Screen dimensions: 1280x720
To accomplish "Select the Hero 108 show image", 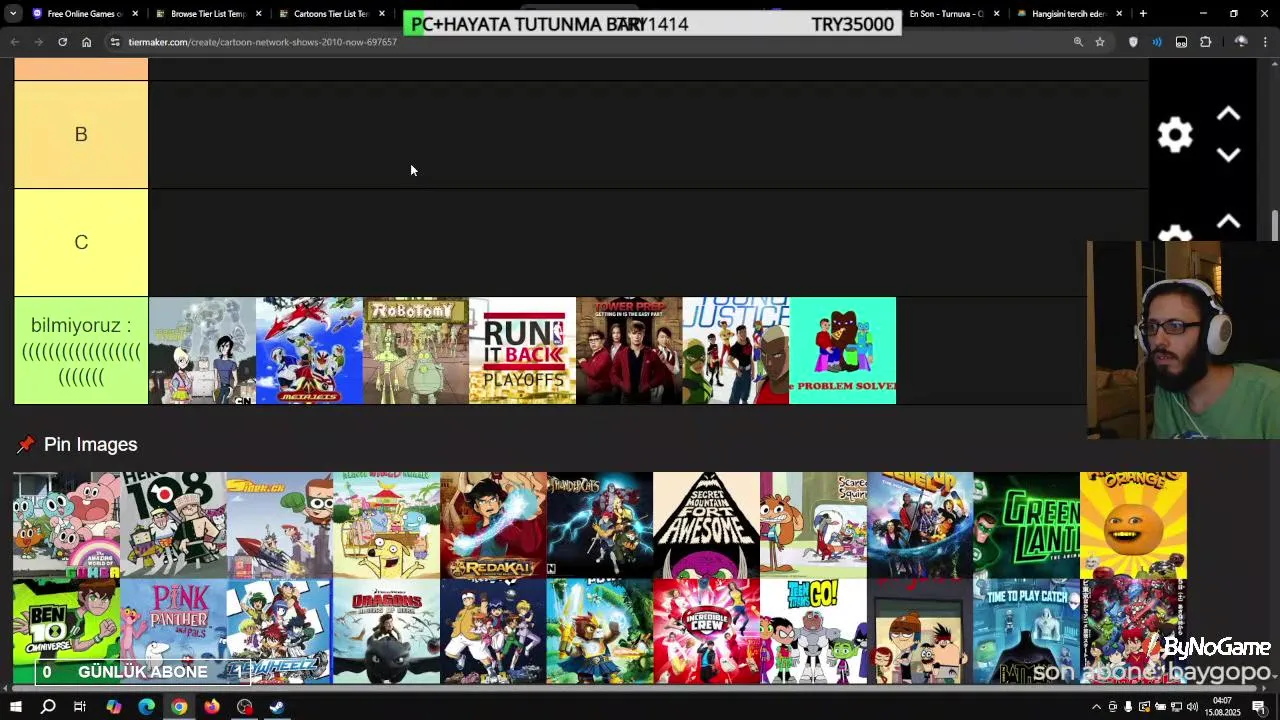I will pos(173,525).
